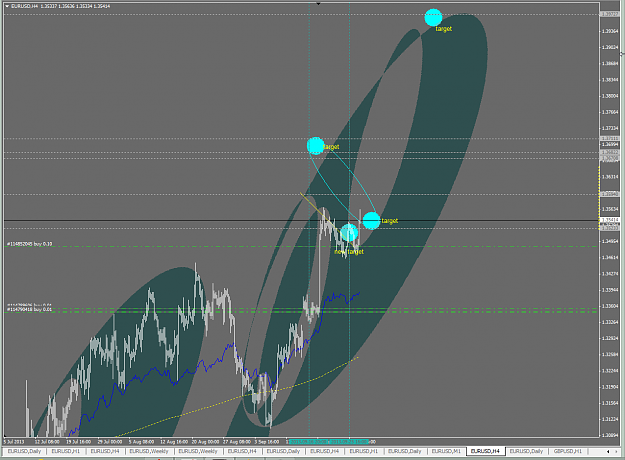Click the #114798418 buy 0.01 order label
Screen dimensions: 625x460
(29, 309)
